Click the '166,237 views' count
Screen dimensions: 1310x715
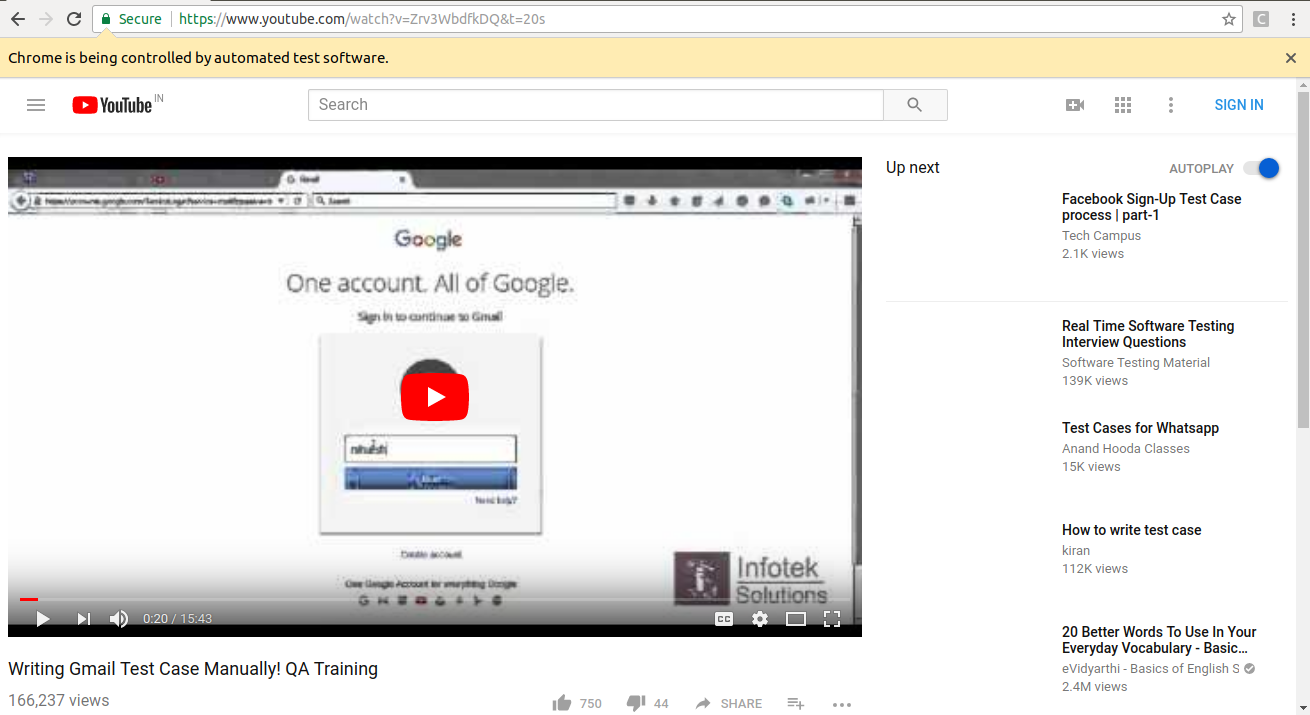pos(58,700)
